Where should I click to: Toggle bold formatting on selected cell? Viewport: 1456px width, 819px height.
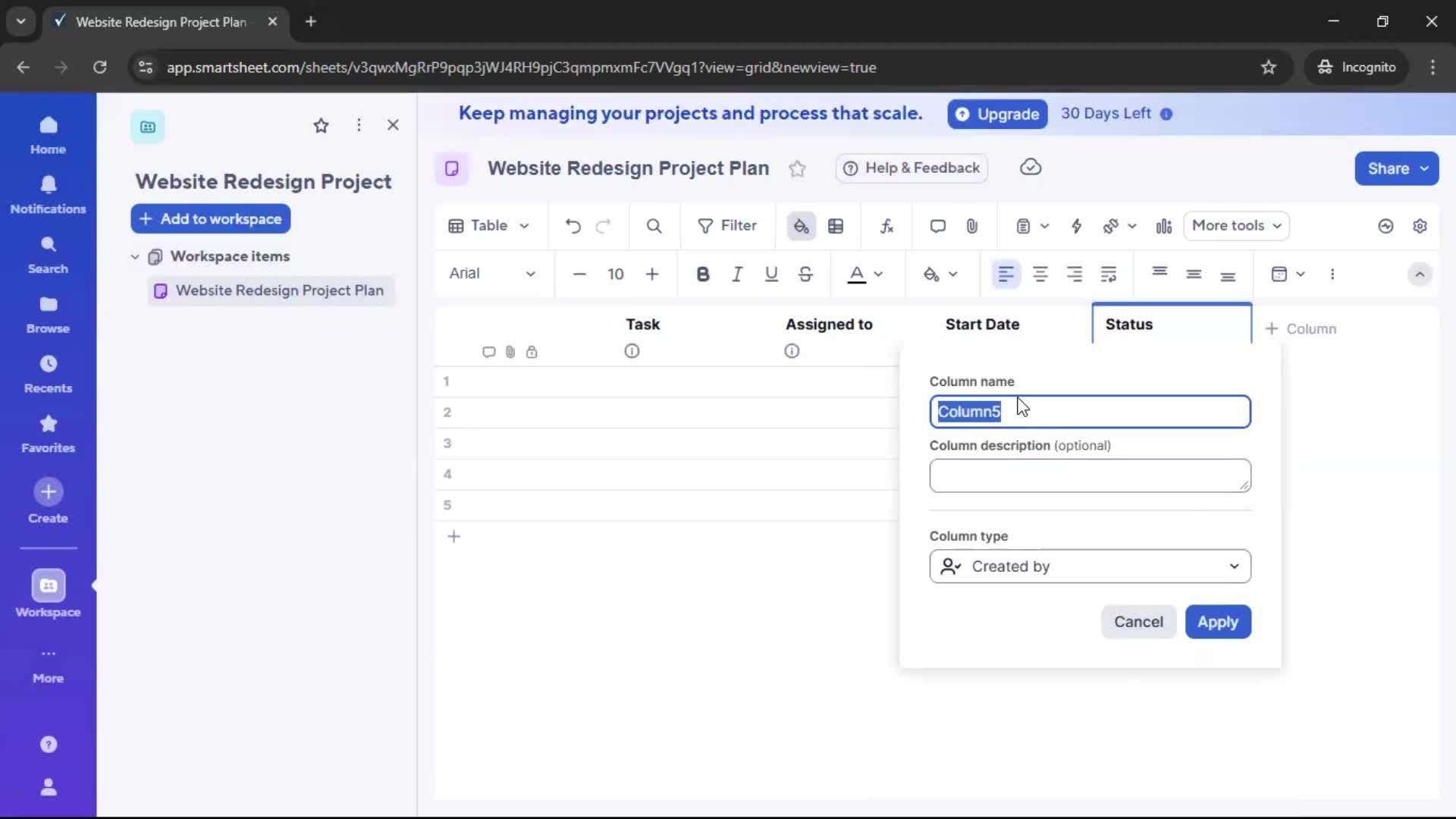point(703,274)
